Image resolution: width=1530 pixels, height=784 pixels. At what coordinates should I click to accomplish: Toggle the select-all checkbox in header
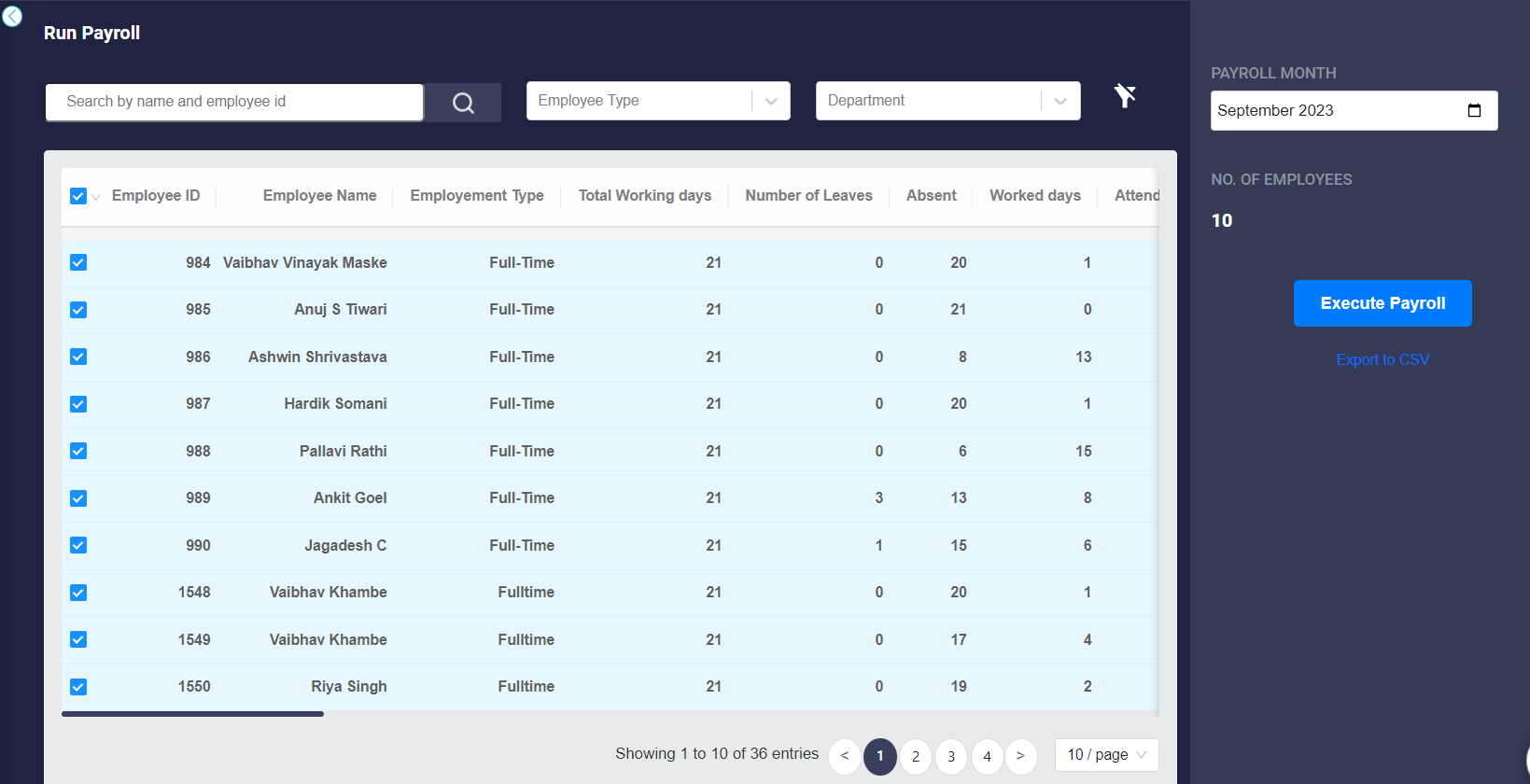tap(78, 196)
